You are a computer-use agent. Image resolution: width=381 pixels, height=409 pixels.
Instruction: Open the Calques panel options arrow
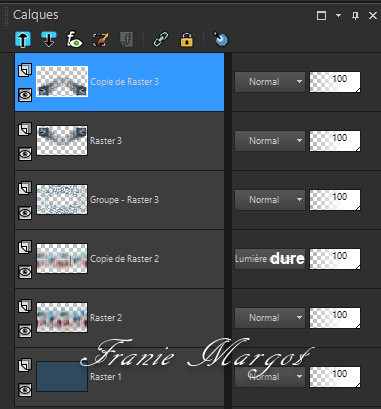click(338, 15)
